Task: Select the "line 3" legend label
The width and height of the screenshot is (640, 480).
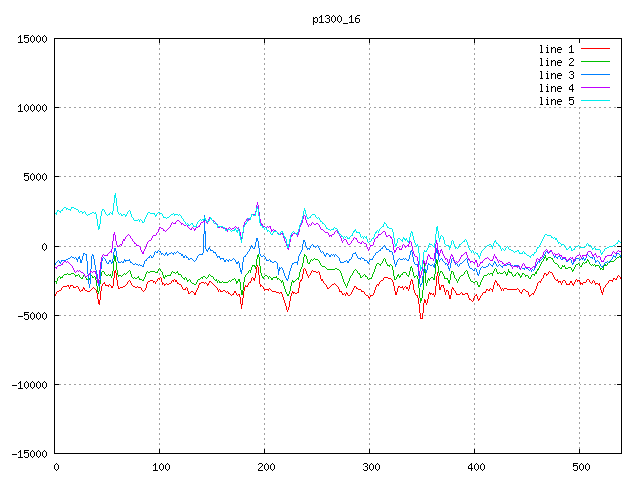Action: coord(557,75)
